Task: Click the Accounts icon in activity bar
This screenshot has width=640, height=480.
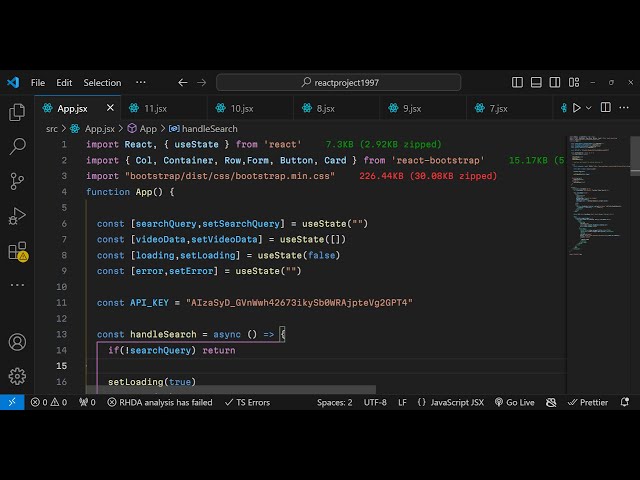Action: [x=17, y=342]
